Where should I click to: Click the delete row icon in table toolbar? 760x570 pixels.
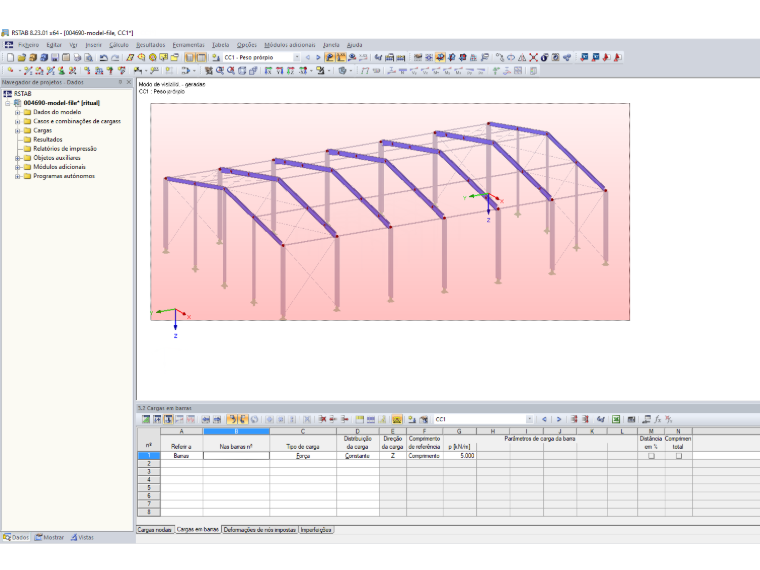pos(322,419)
